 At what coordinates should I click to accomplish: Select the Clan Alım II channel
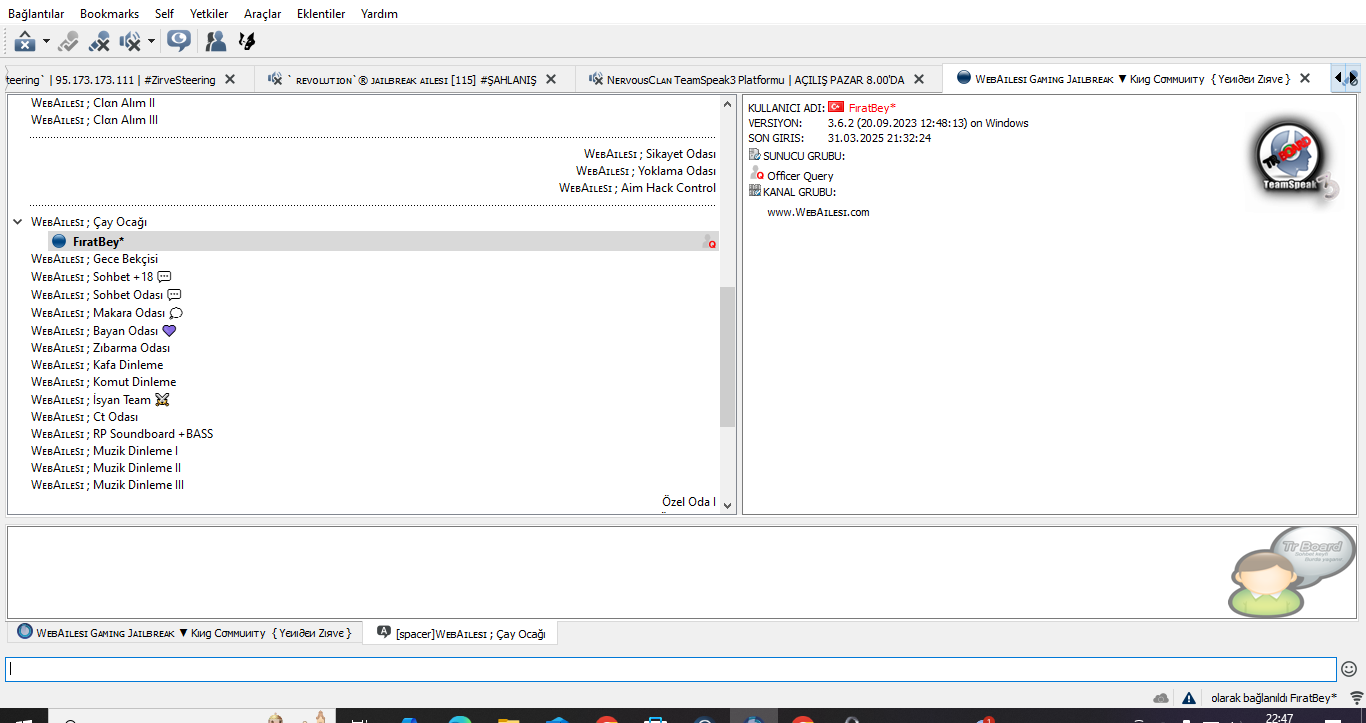93,103
